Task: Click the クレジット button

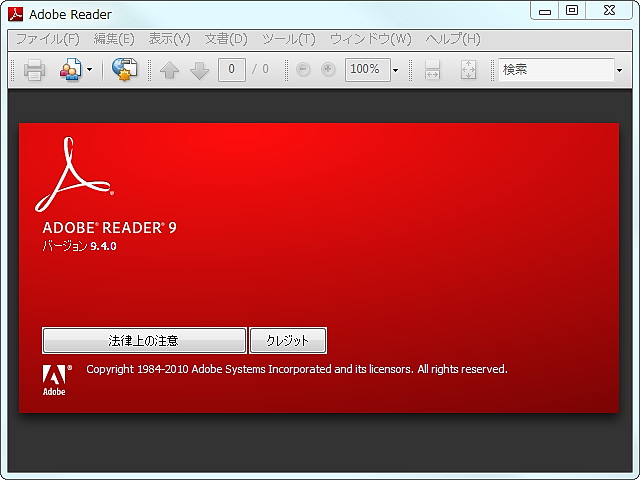Action: 288,340
